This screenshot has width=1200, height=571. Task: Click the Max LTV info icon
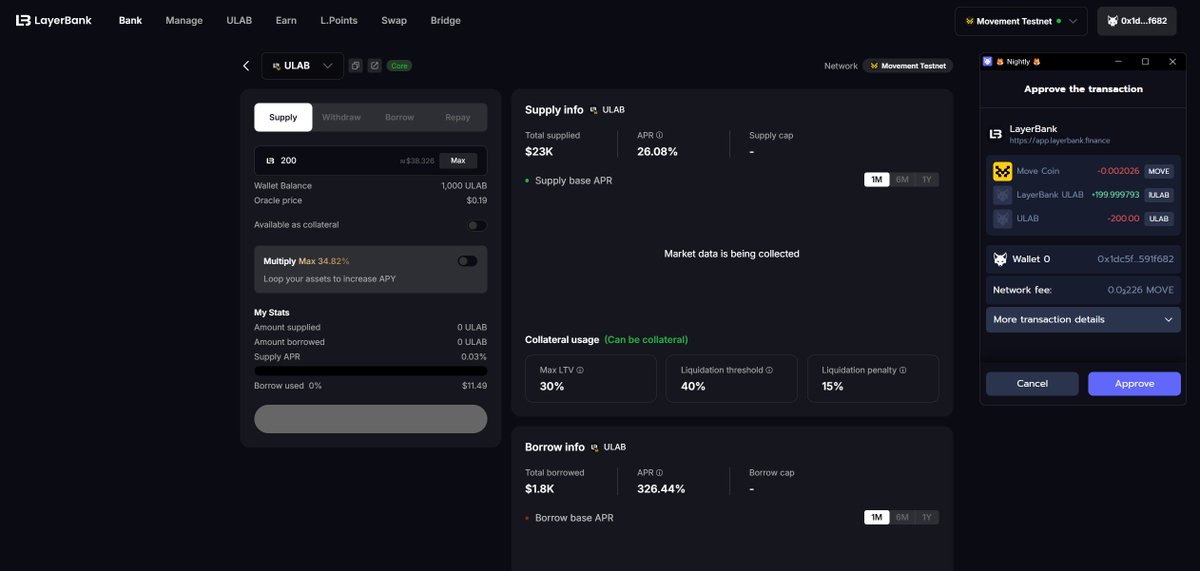(580, 370)
